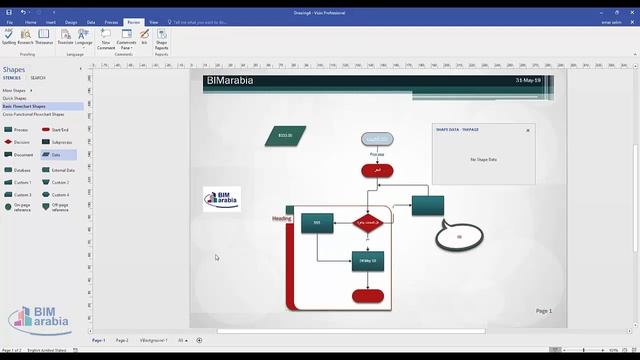Image resolution: width=640 pixels, height=360 pixels.
Task: Click the BIM arabia logo image on page
Action: (x=222, y=199)
